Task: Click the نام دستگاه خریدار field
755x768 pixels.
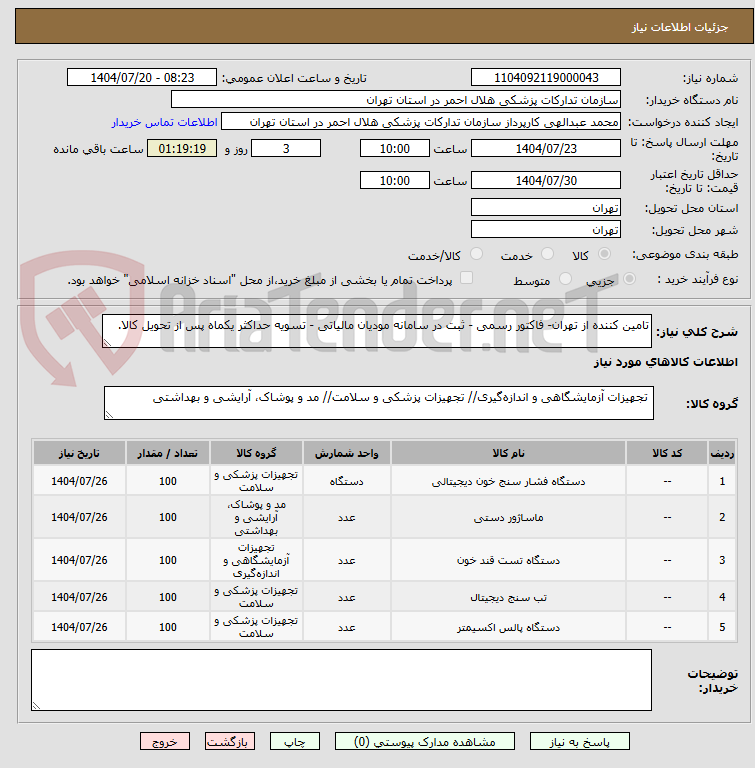Action: coord(396,99)
